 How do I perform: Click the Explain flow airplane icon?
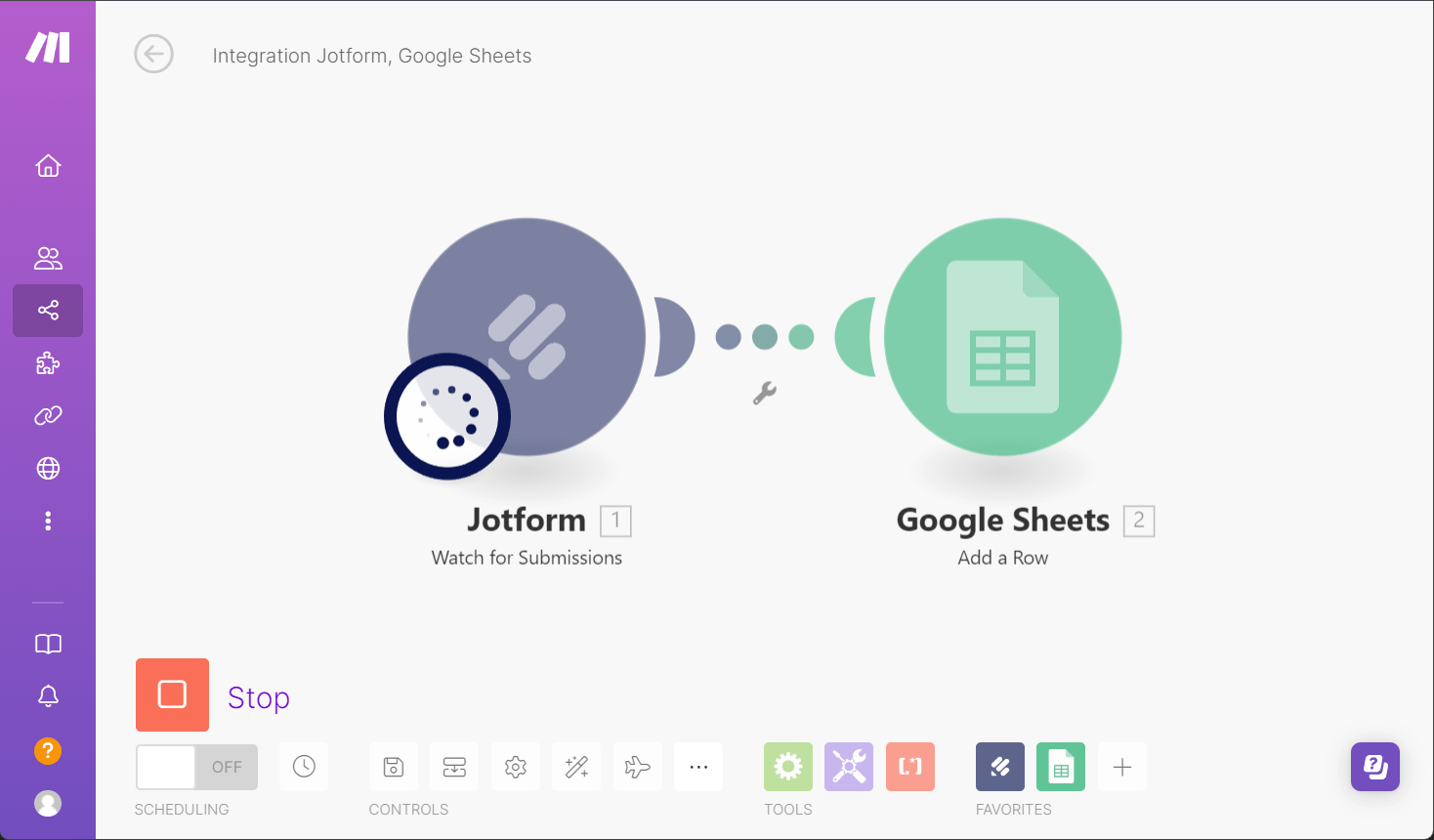click(638, 767)
